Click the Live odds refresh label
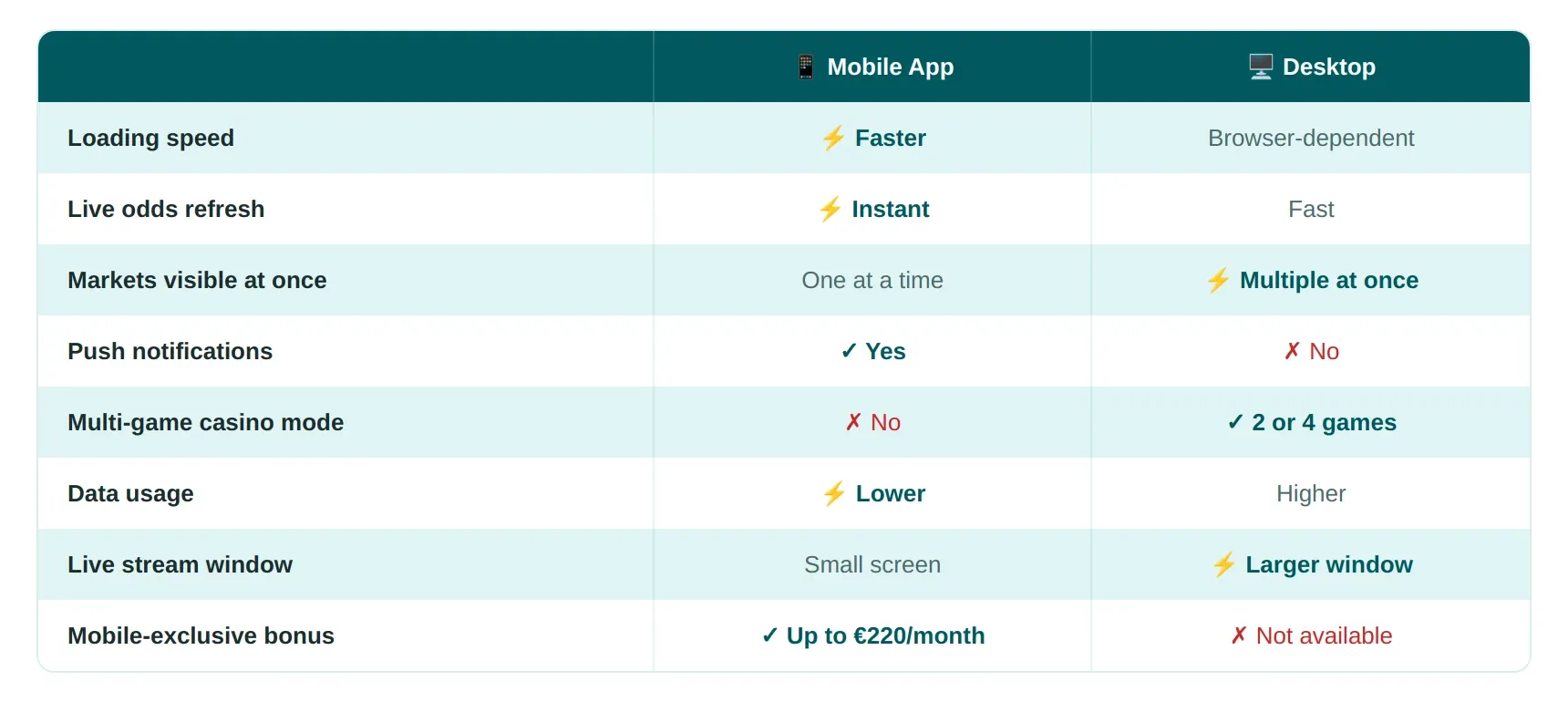The image size is (1568, 702). pos(166,209)
